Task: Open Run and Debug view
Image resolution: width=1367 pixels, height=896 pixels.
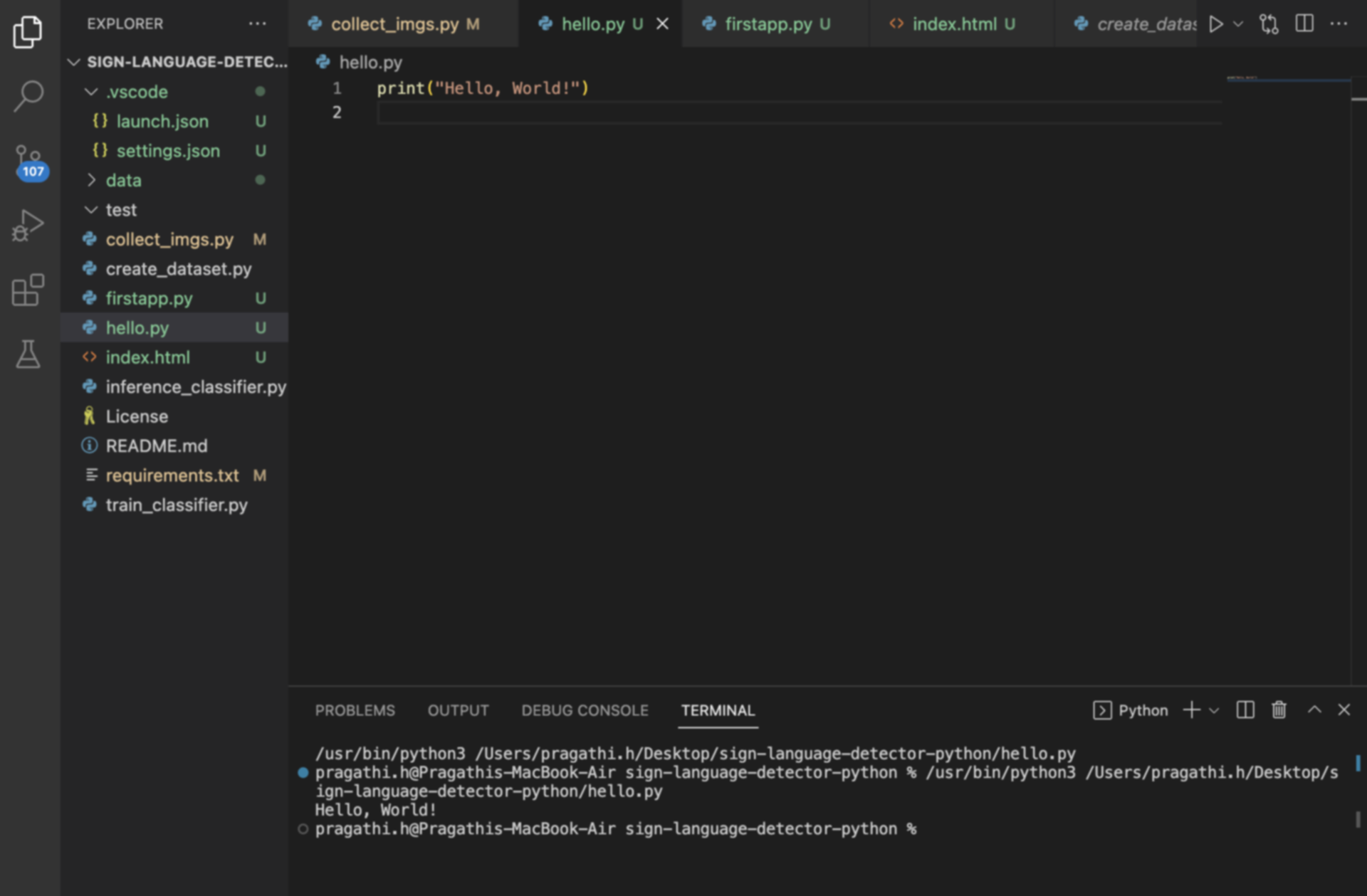Action: (28, 226)
